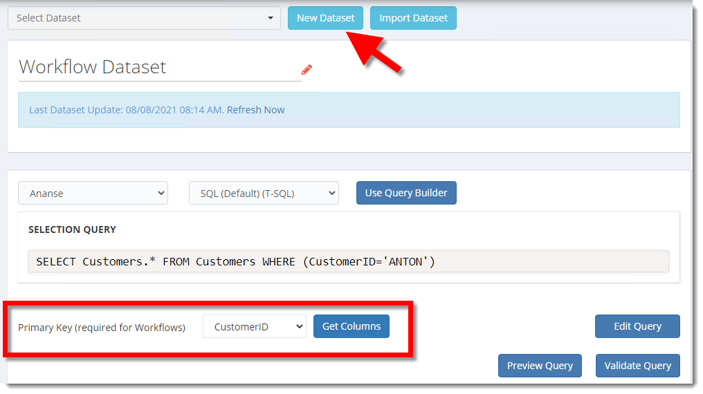The image size is (703, 394).
Task: Click the Workflow Dataset title field
Action: tap(160, 67)
